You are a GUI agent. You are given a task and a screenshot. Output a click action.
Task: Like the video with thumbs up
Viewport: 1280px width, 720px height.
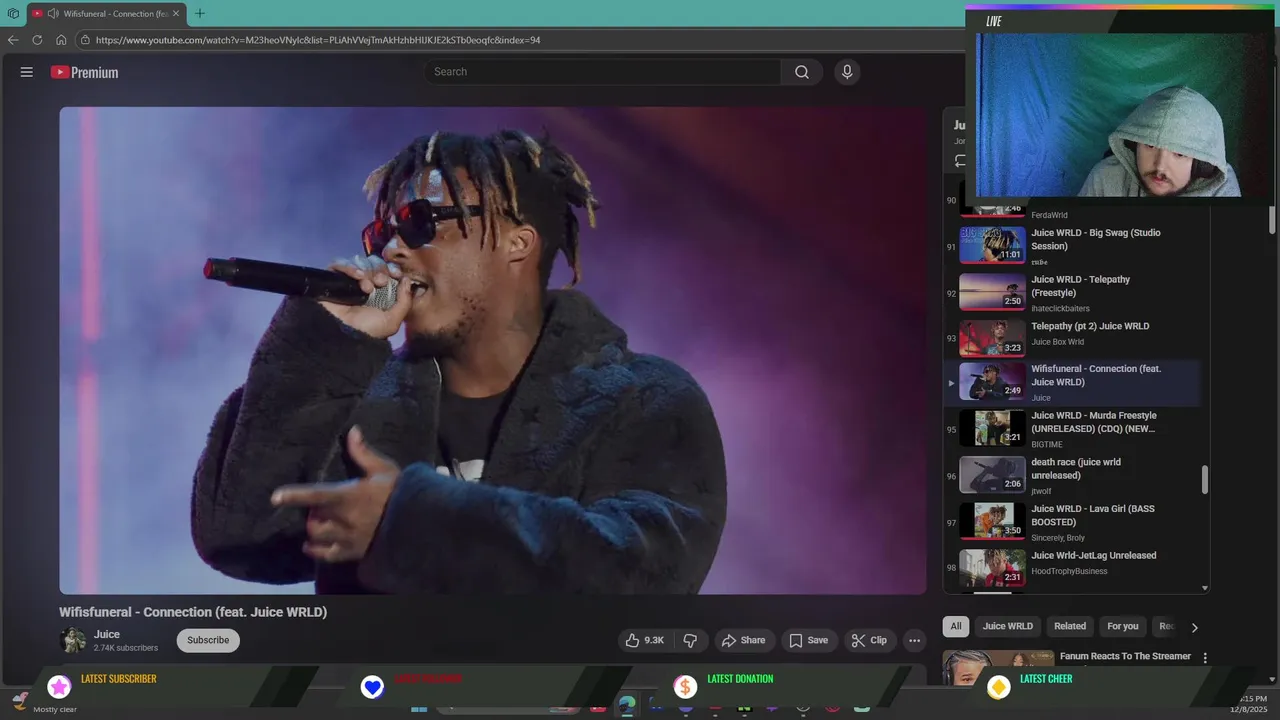click(x=645, y=640)
